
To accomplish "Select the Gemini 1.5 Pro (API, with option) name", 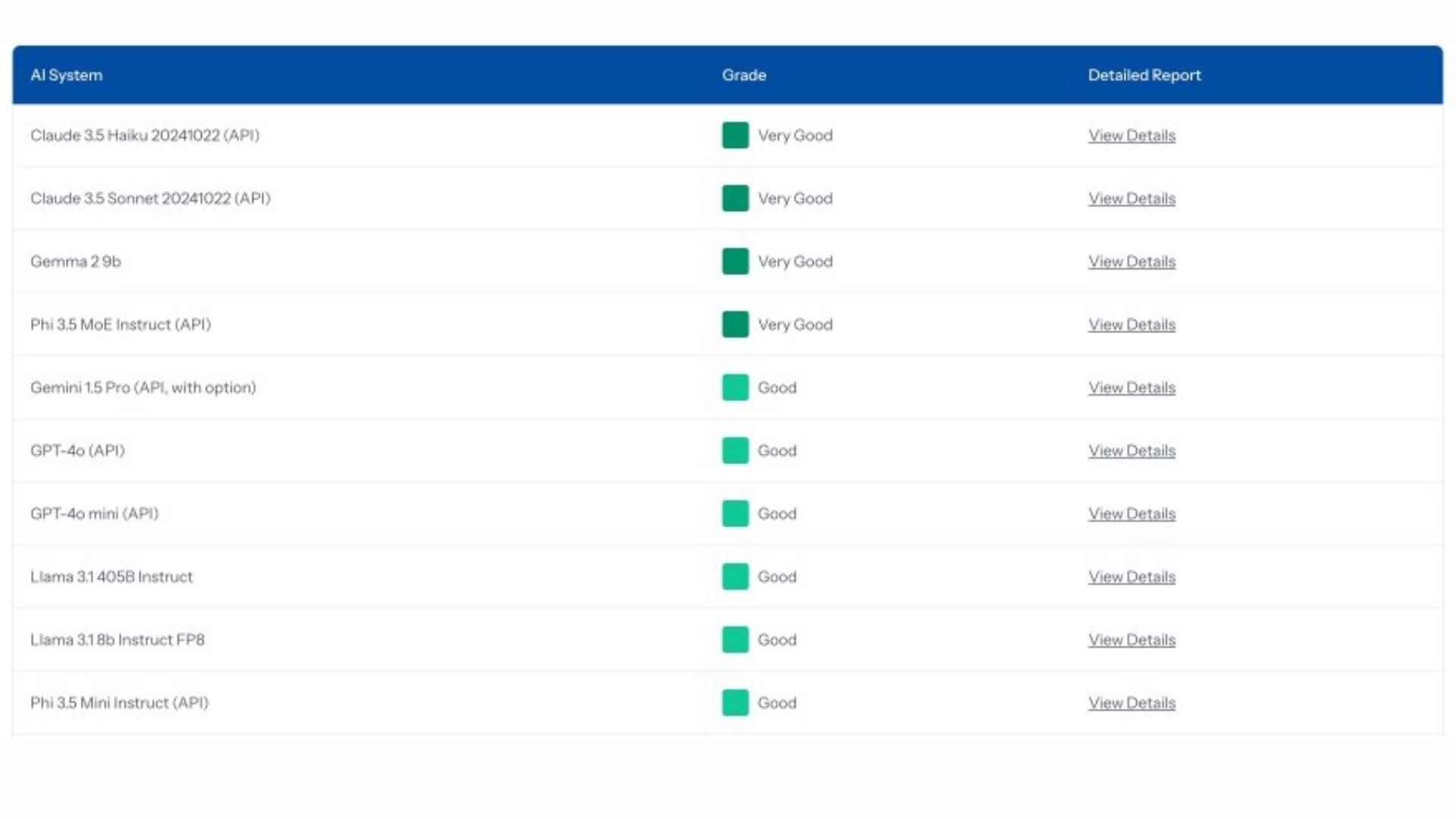I will click(143, 387).
